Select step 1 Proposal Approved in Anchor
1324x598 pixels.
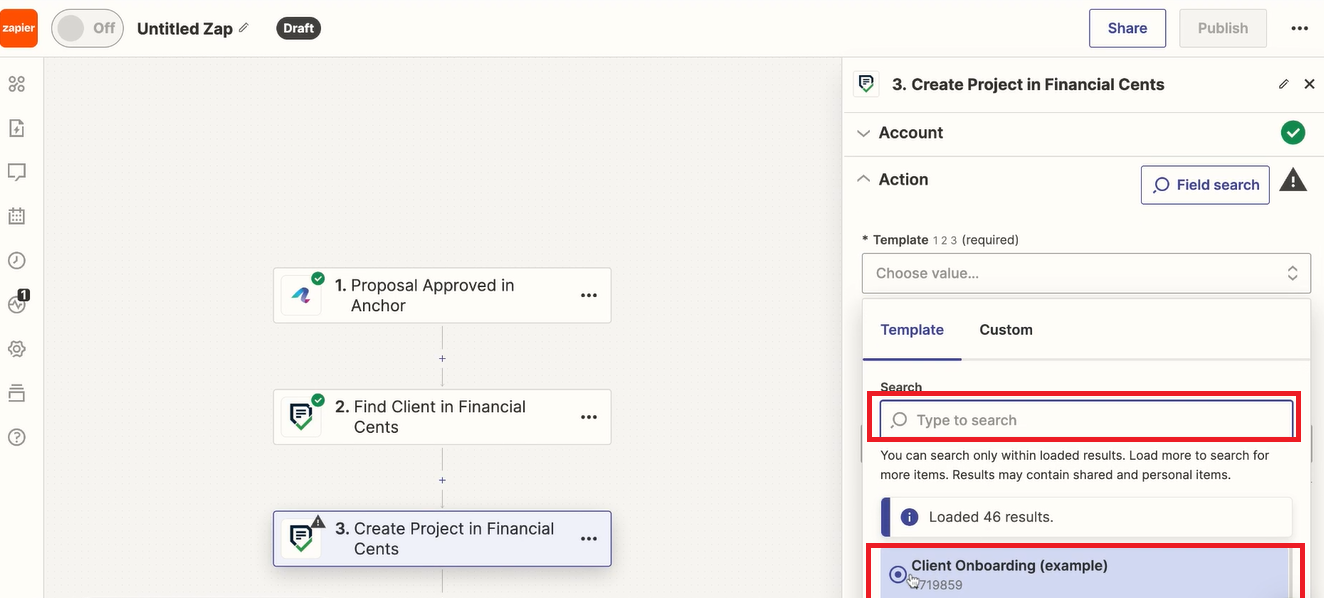pos(442,295)
